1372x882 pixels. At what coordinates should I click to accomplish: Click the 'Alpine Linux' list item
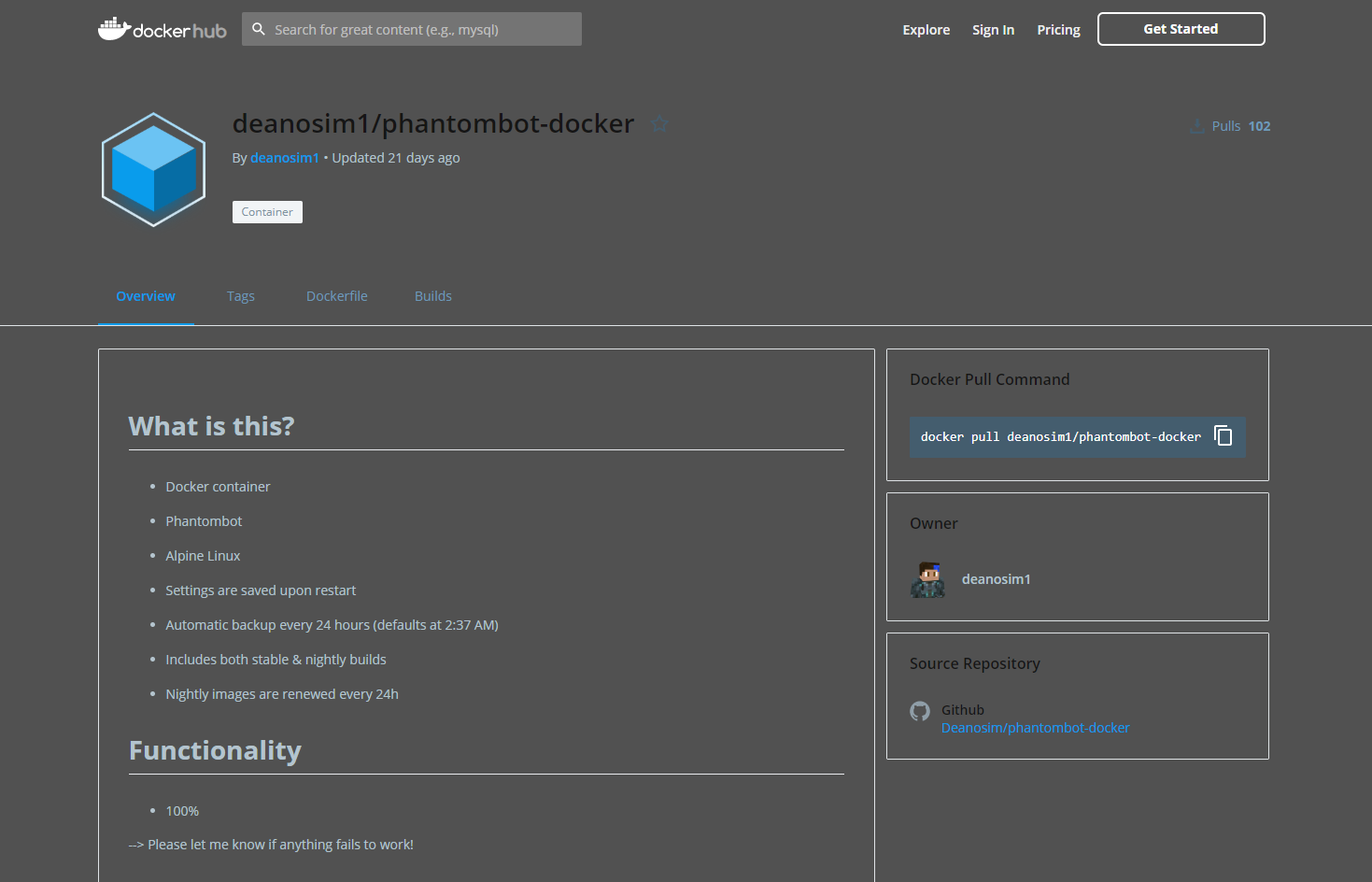click(x=203, y=556)
